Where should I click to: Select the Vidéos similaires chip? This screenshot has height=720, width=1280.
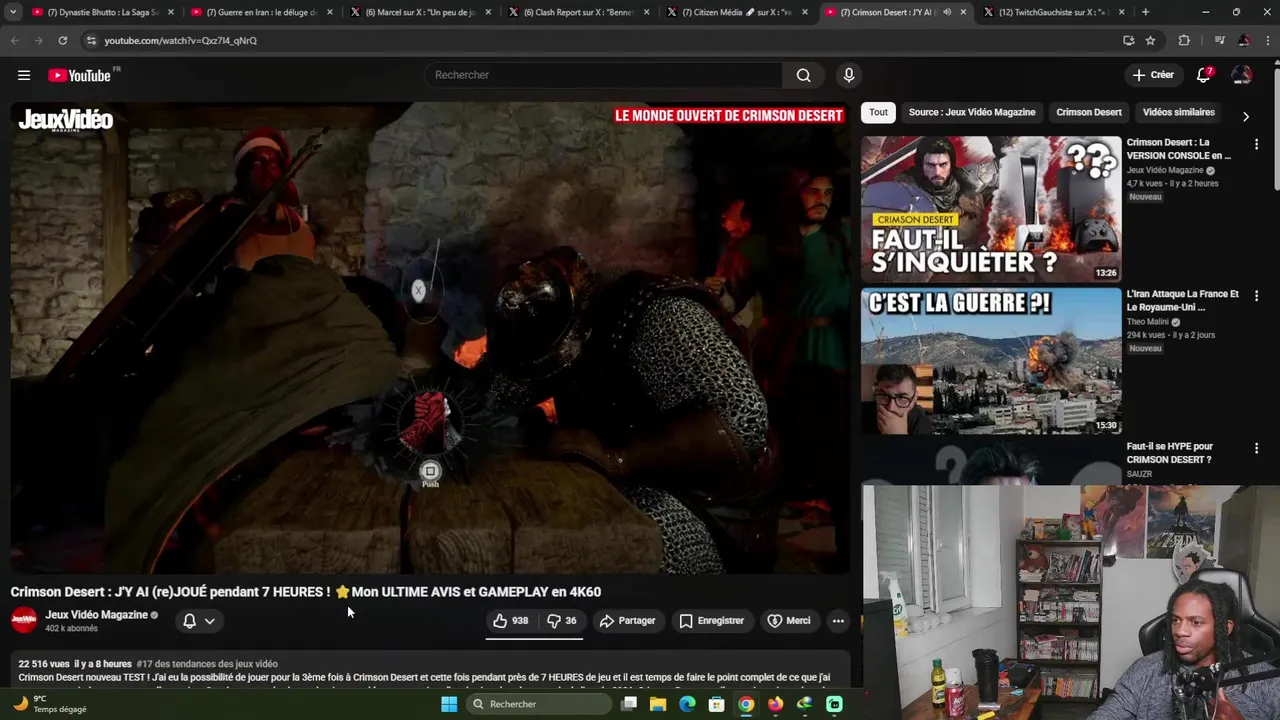click(x=1179, y=112)
